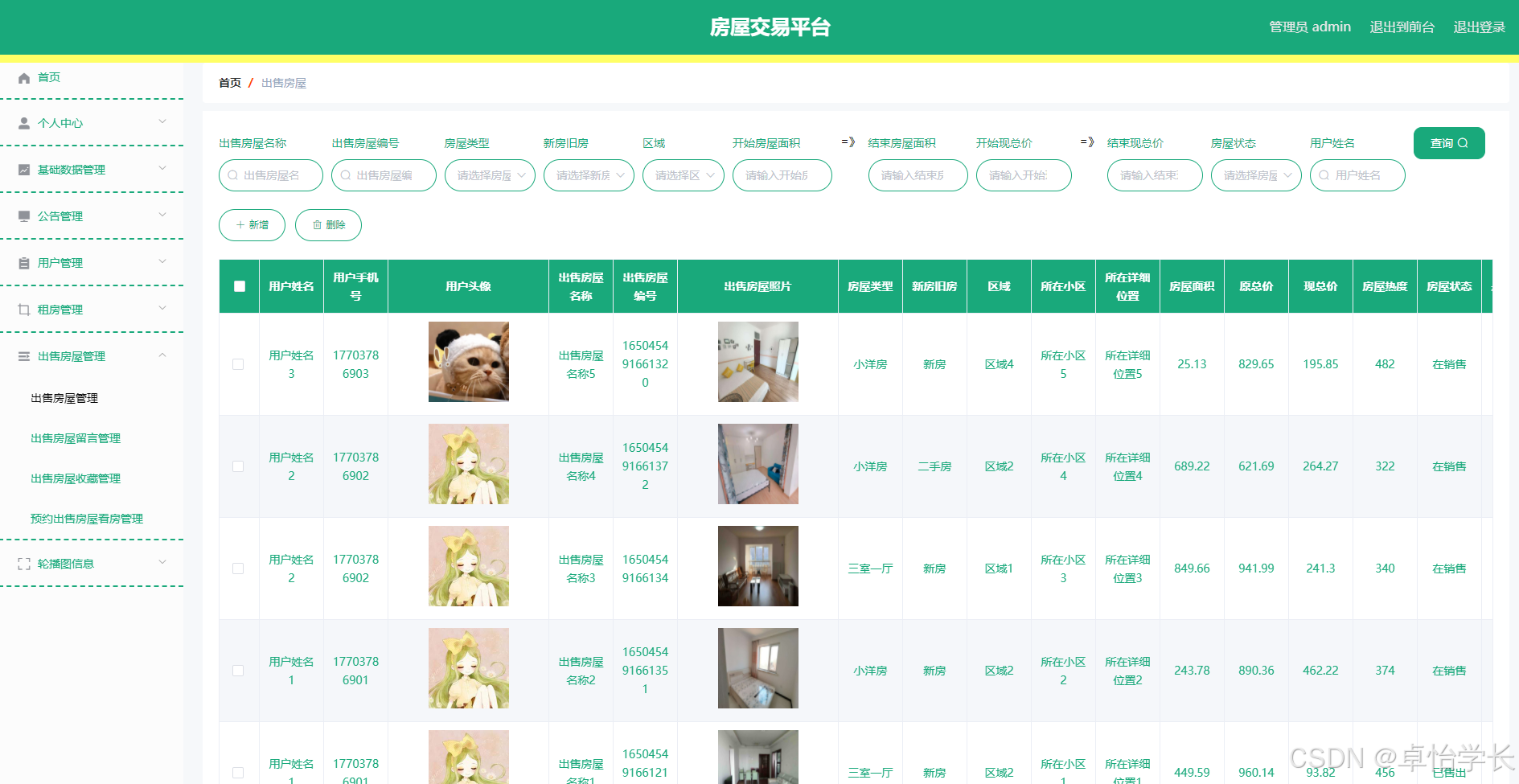Expand the 轮播图信息 menu chevron
This screenshot has height=784, width=1519.
[162, 563]
